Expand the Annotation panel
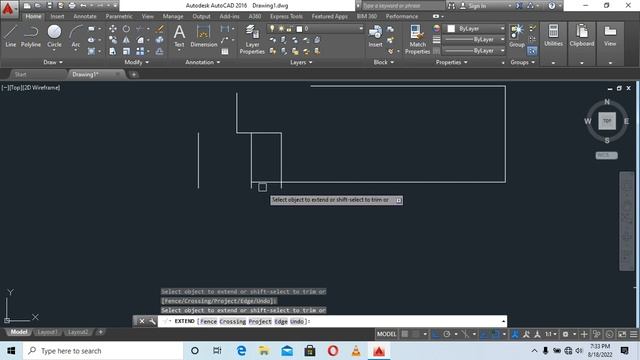This screenshot has width=640, height=360. [x=203, y=62]
